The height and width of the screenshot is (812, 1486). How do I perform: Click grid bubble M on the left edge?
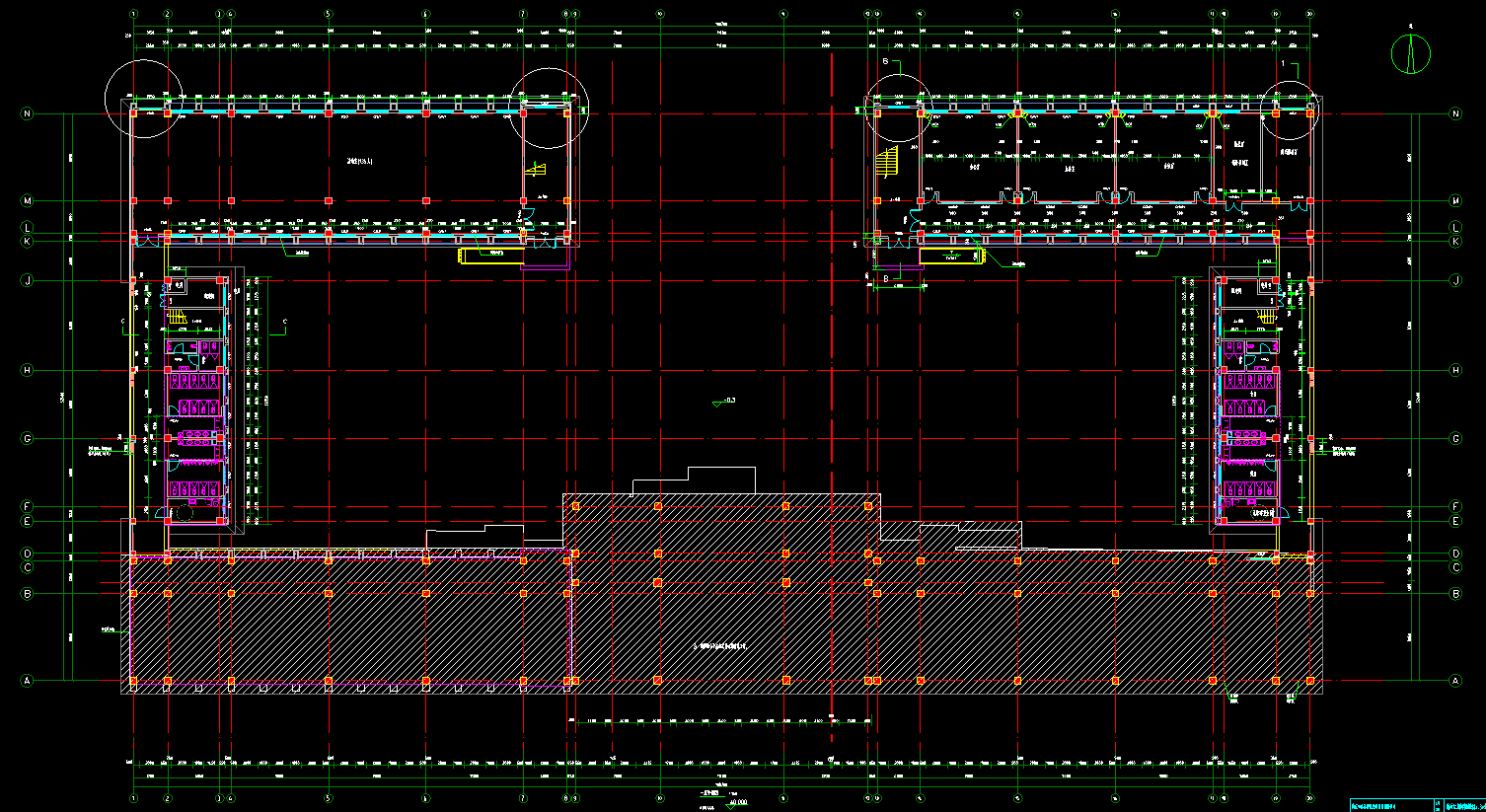[27, 201]
